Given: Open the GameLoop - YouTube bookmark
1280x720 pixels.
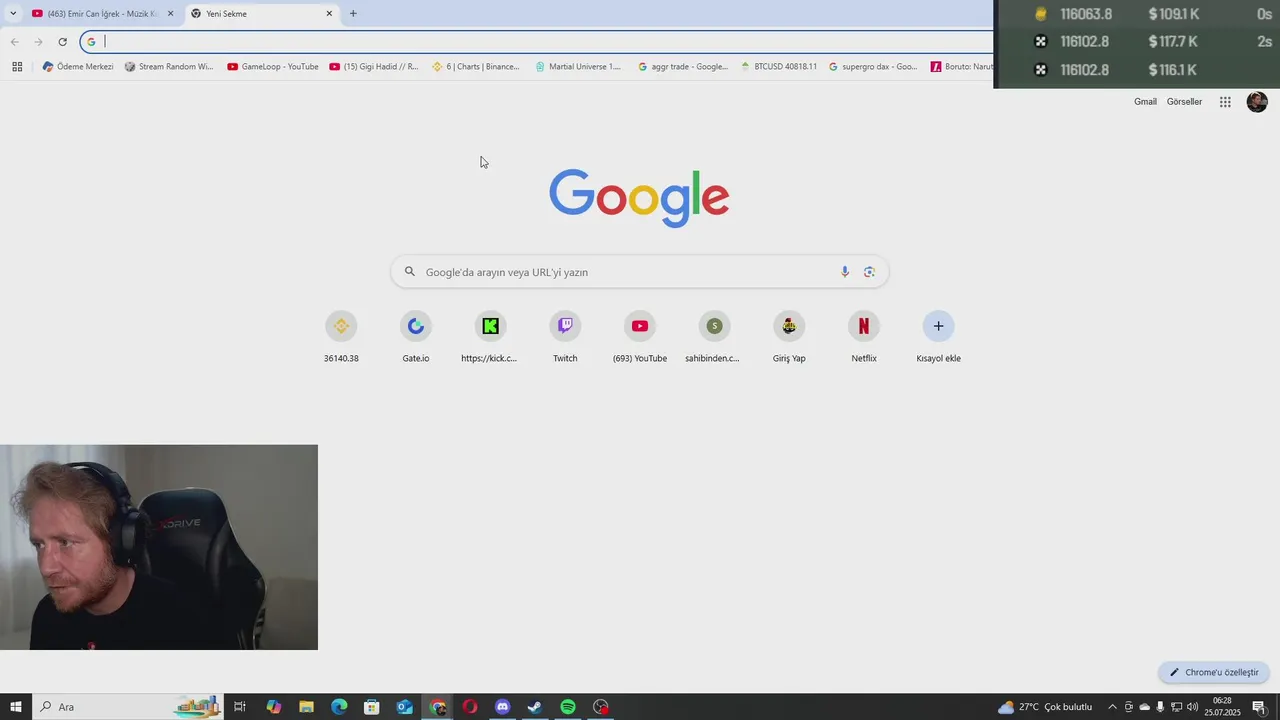Looking at the screenshot, I should click(273, 67).
